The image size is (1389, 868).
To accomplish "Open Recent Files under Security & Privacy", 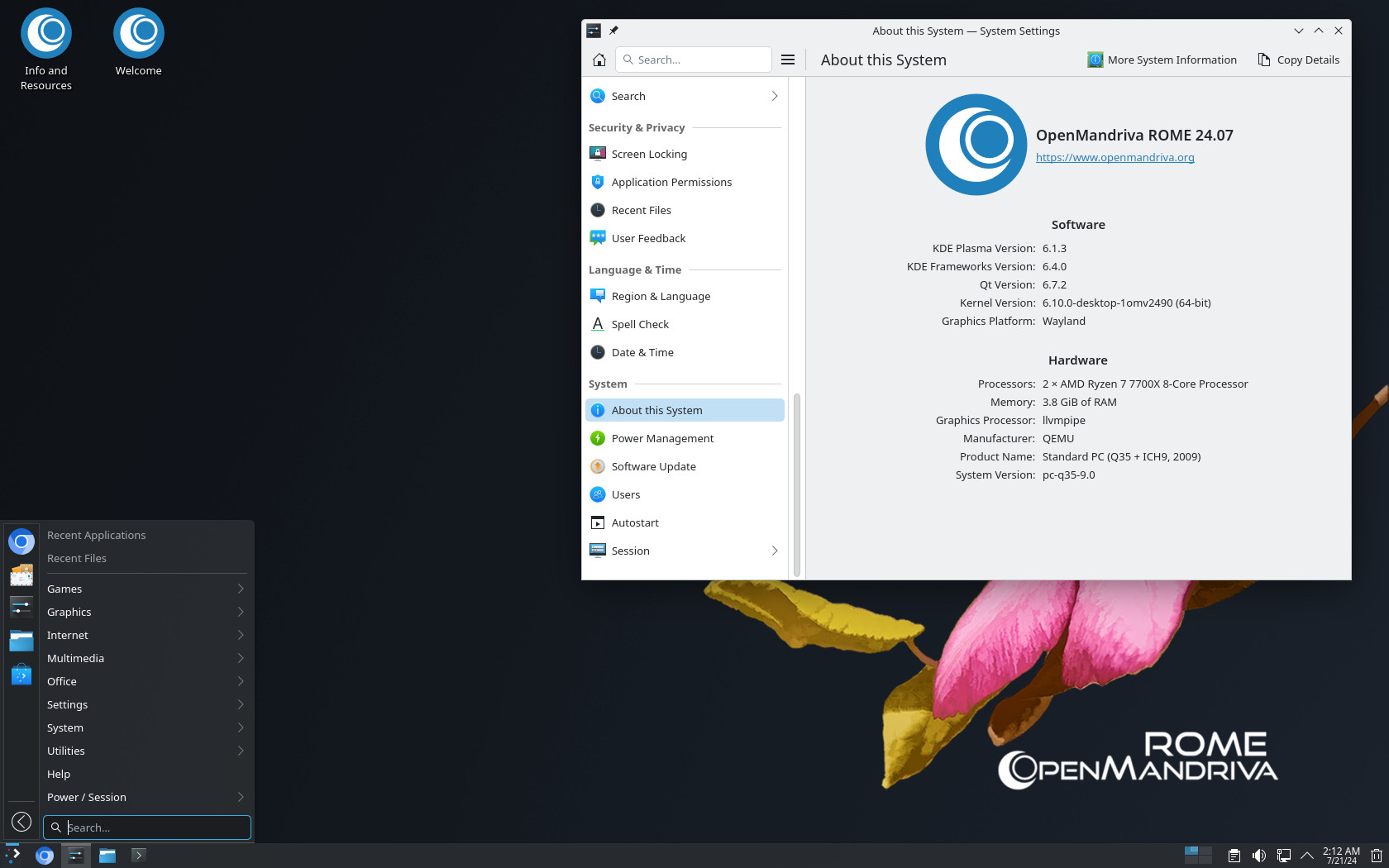I will tap(685, 210).
